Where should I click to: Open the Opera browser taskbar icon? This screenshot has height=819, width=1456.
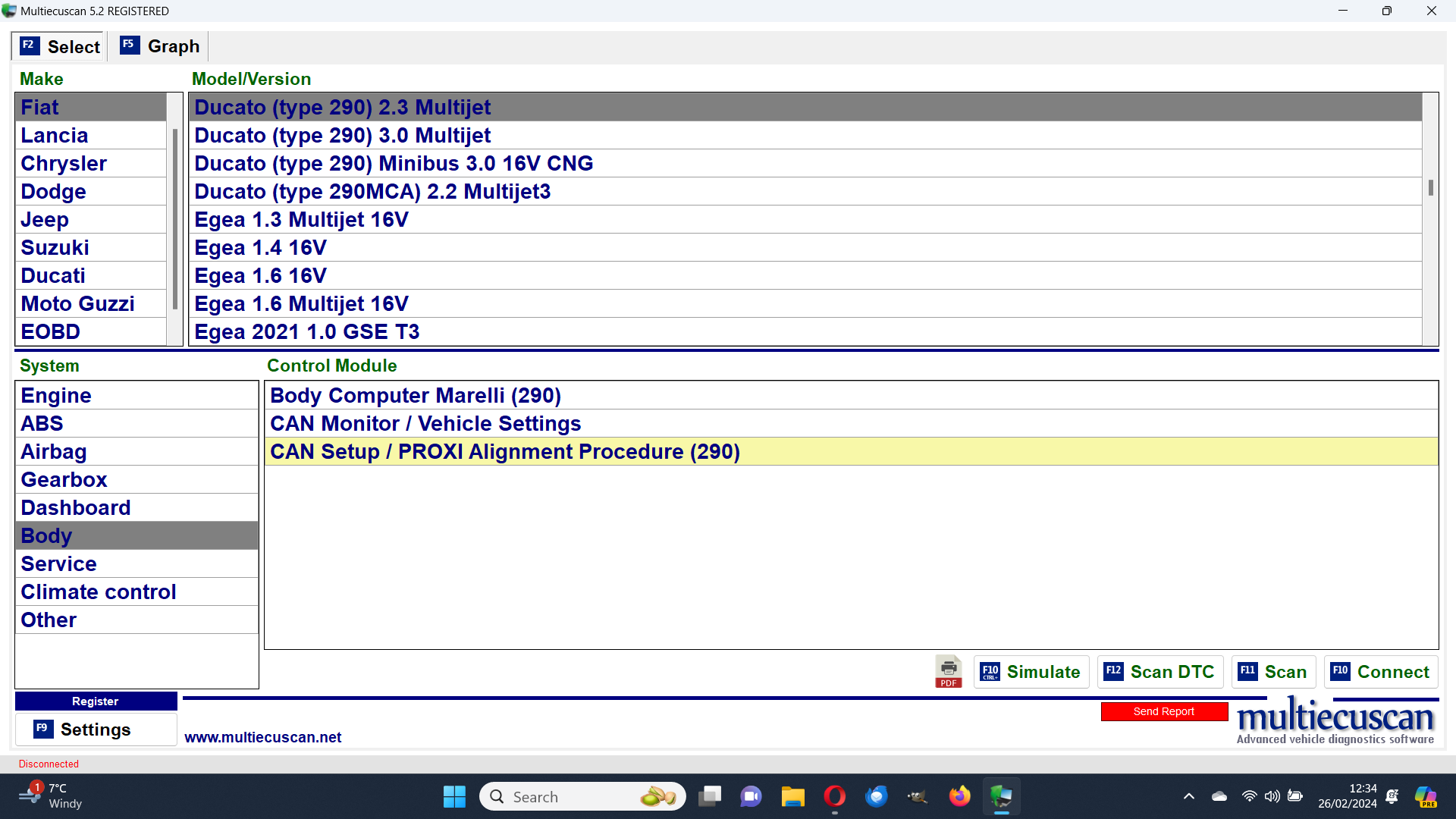(x=834, y=796)
